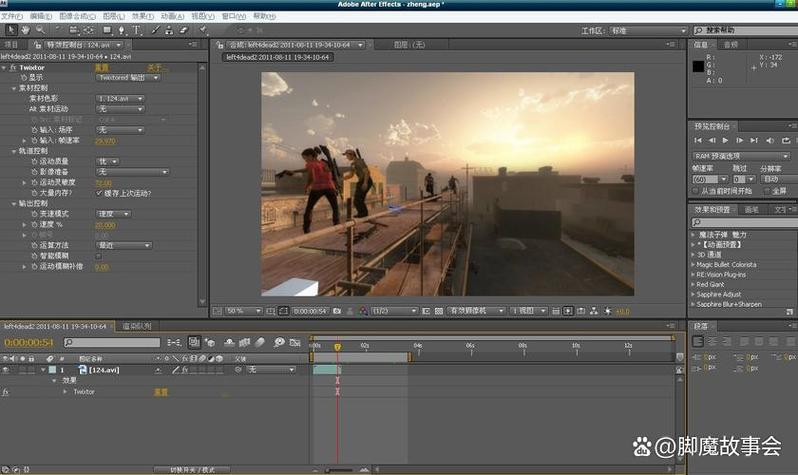Click the fast previews icon in viewer
The image size is (798, 475).
point(568,311)
